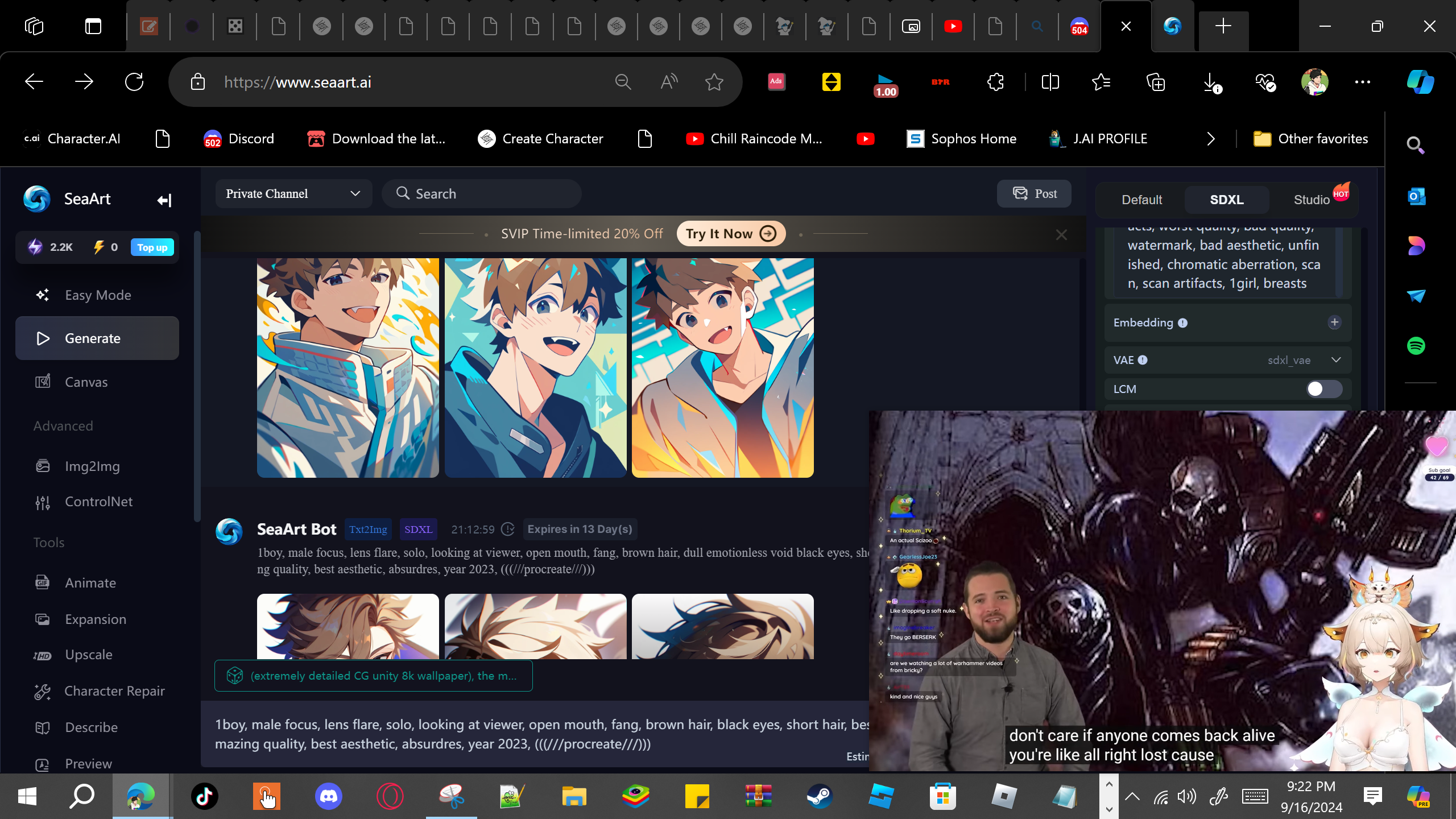Image resolution: width=1456 pixels, height=819 pixels.
Task: Click the clock icon beside 21:12:59
Action: coord(508,530)
